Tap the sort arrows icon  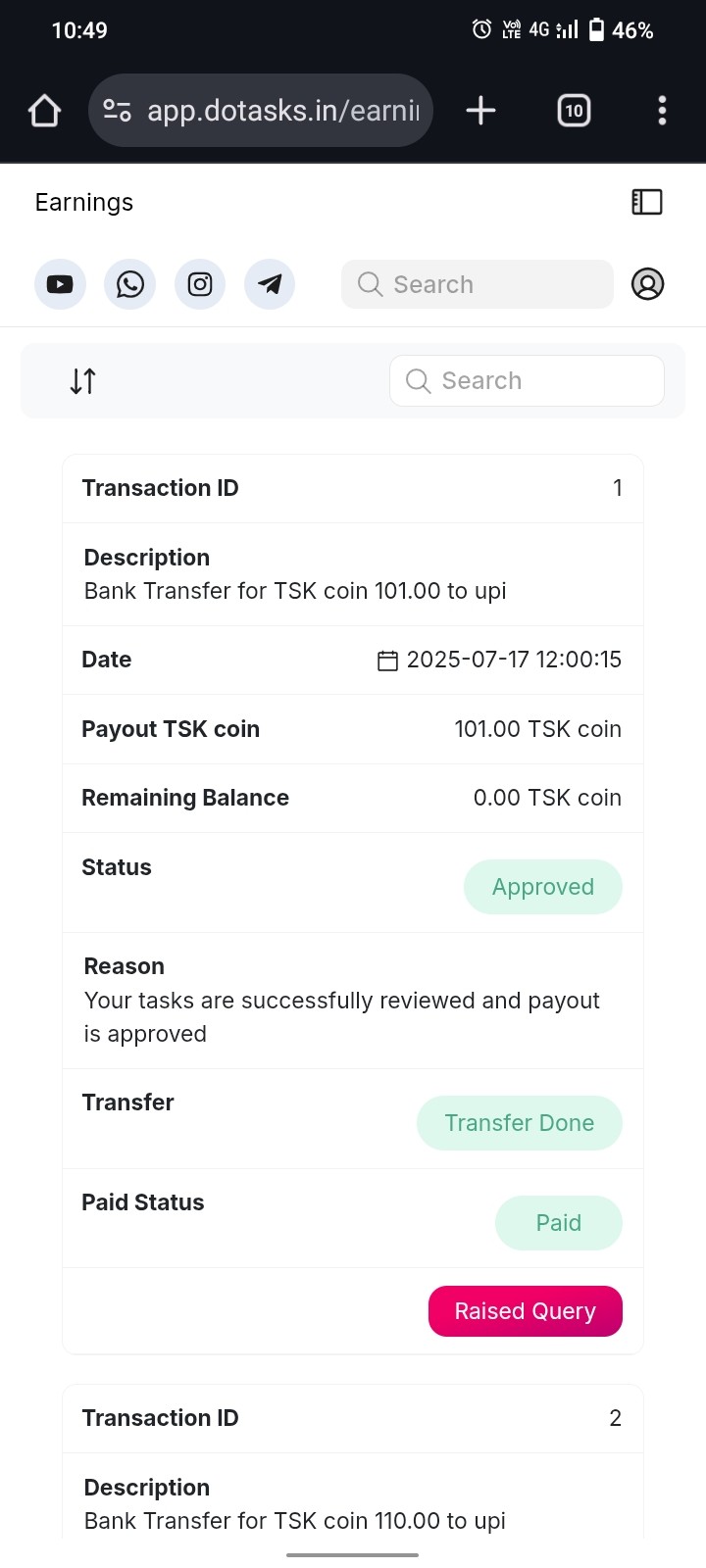83,380
